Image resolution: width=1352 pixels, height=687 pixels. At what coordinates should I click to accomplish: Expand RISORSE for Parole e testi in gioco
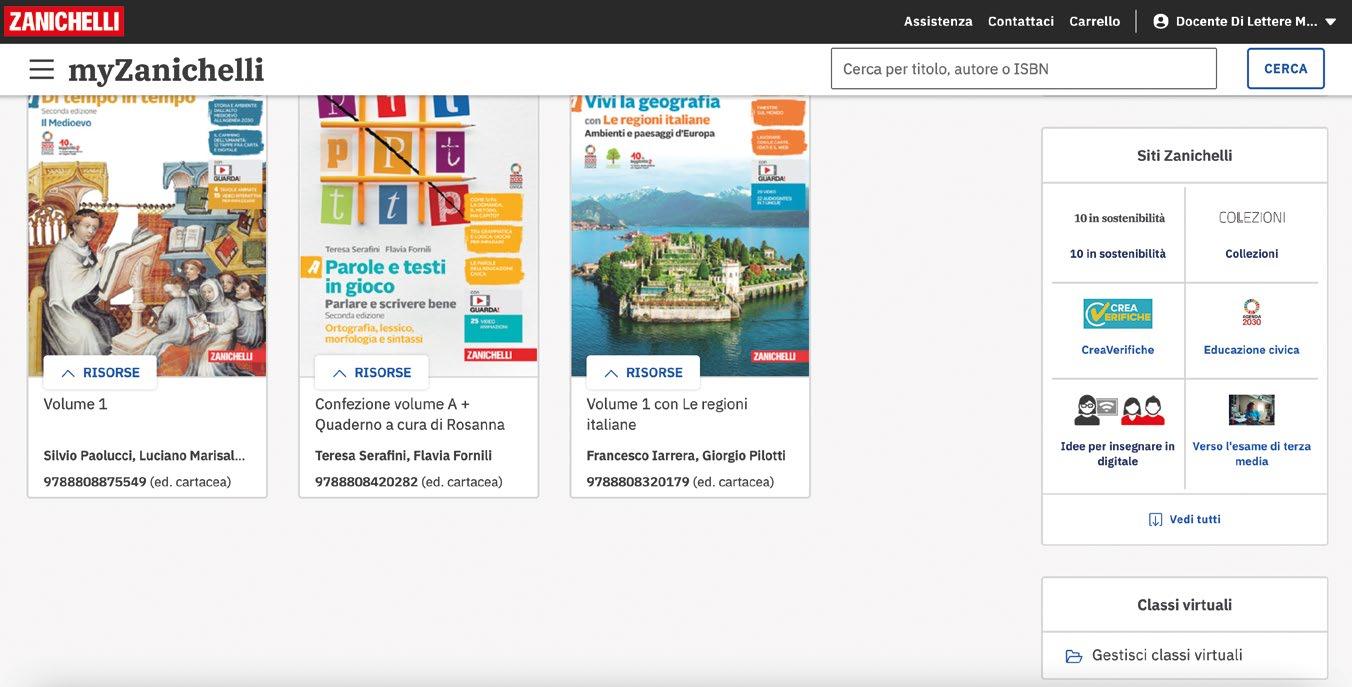[x=371, y=373]
